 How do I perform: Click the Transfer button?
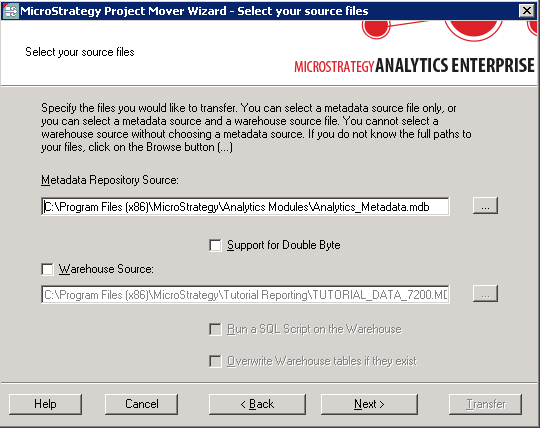485,404
